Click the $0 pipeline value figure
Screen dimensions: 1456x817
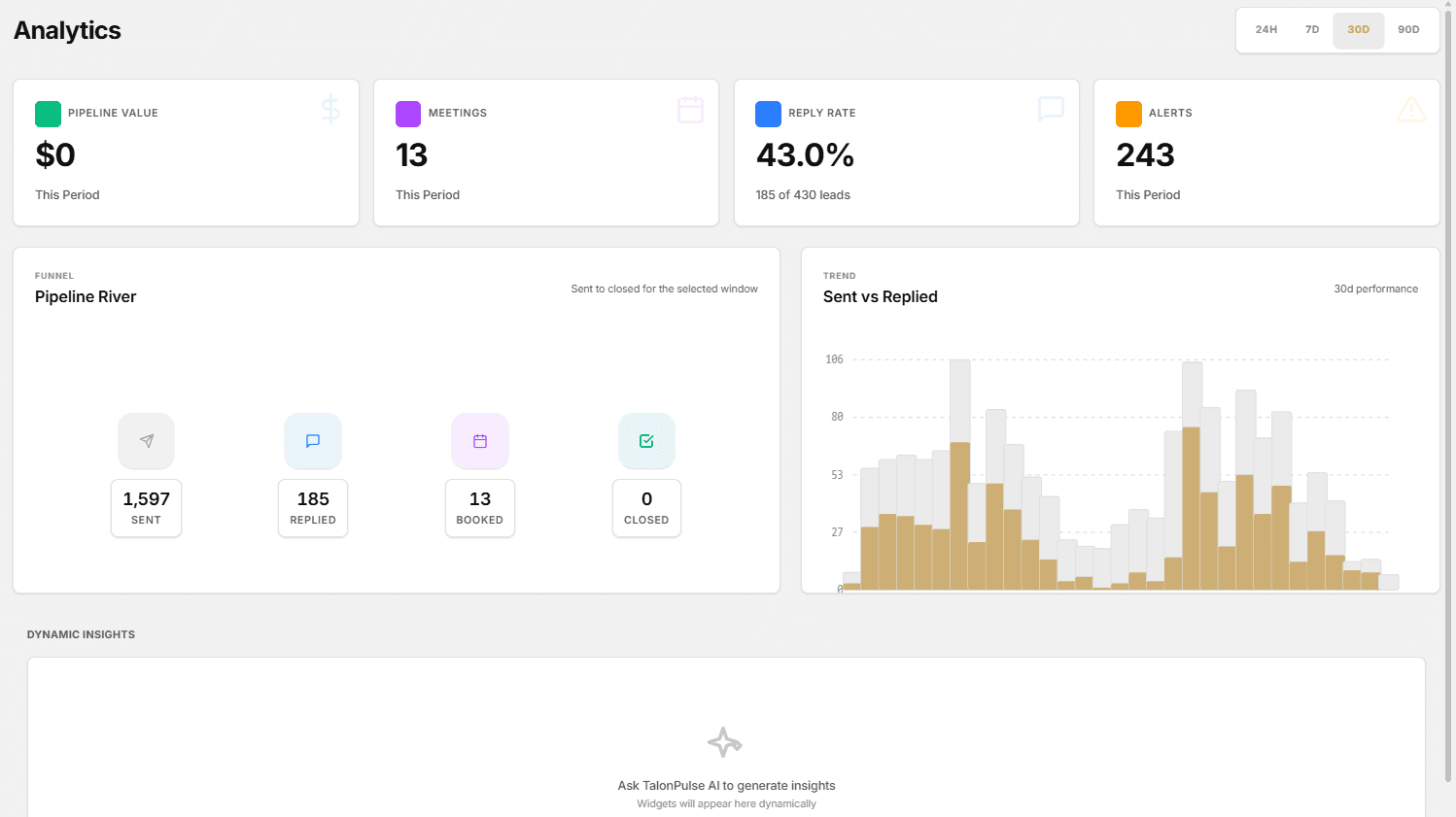(x=55, y=155)
